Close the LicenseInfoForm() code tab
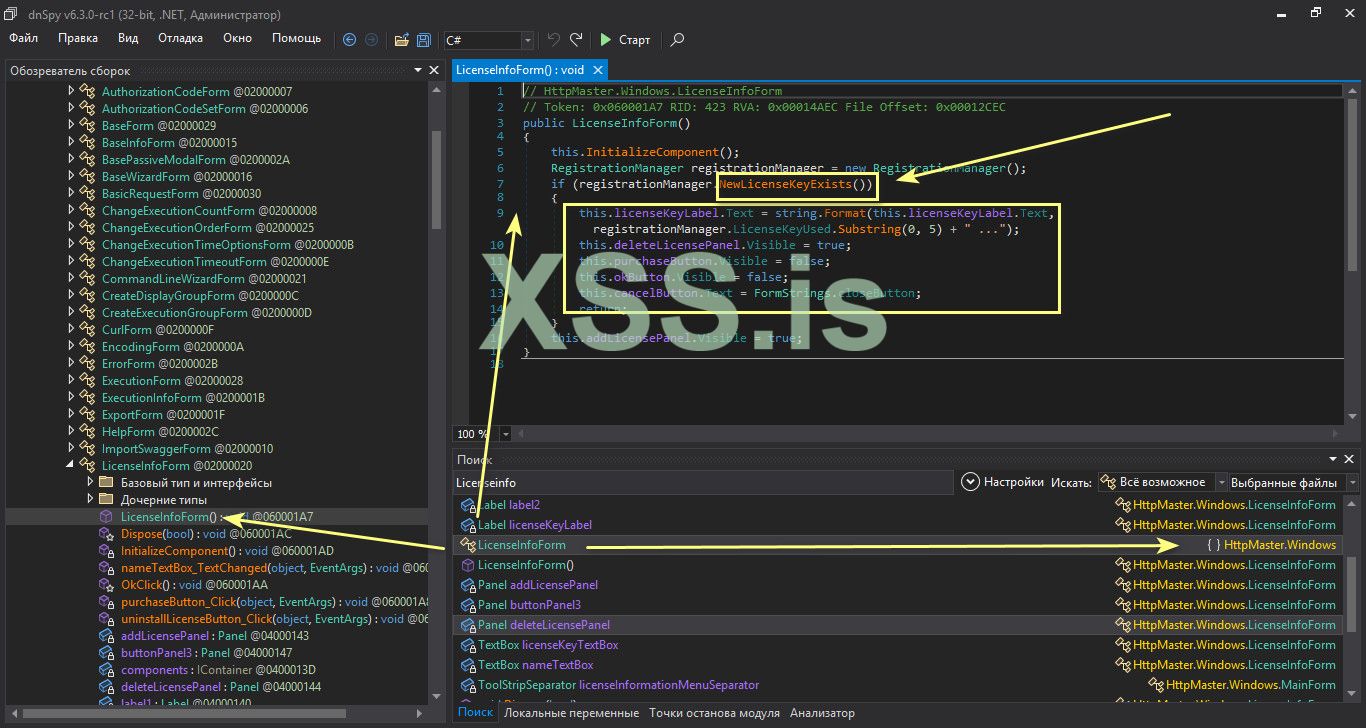The height and width of the screenshot is (728, 1366). click(597, 70)
